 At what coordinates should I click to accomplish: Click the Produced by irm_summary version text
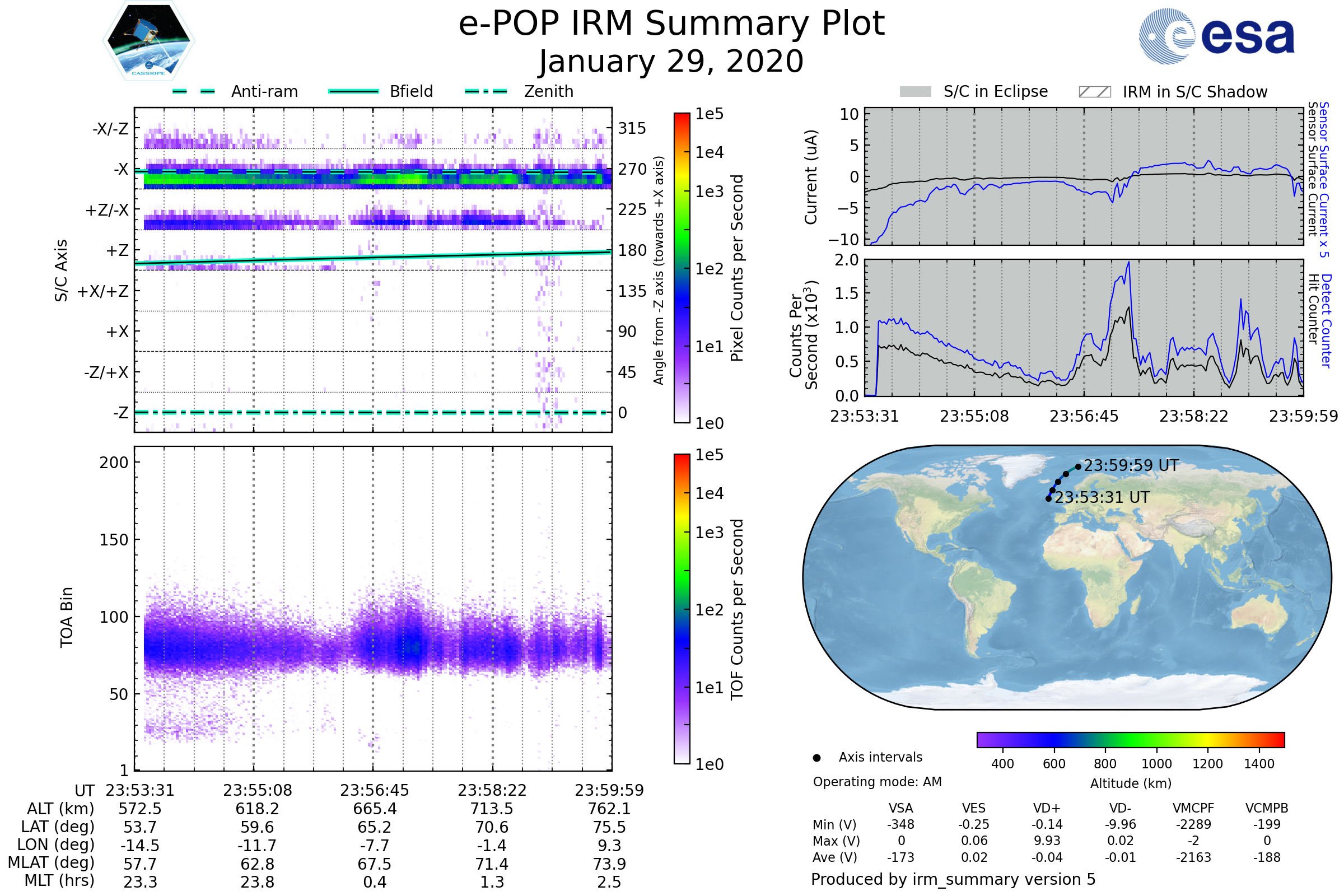(x=953, y=879)
